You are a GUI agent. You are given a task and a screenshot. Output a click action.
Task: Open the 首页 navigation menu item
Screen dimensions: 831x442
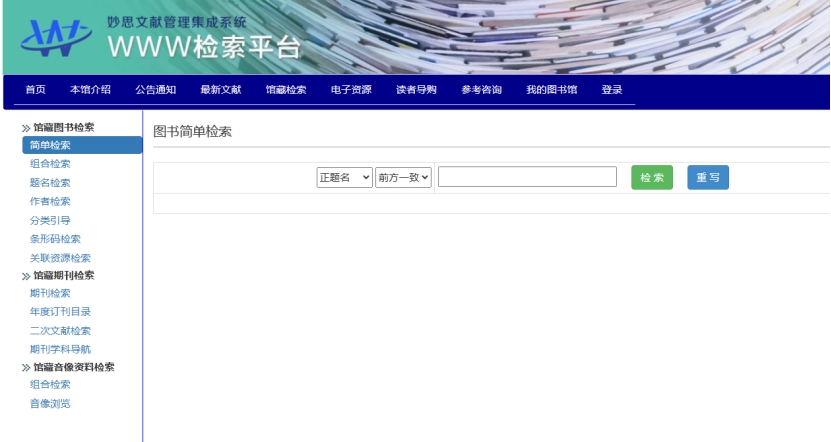pyautogui.click(x=35, y=90)
